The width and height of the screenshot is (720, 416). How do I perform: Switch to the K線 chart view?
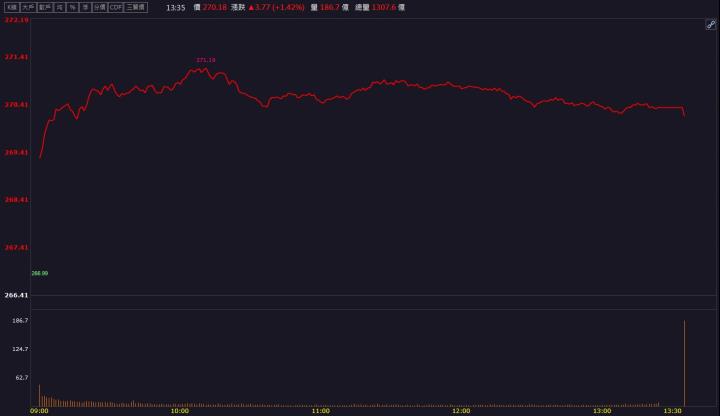click(12, 7)
